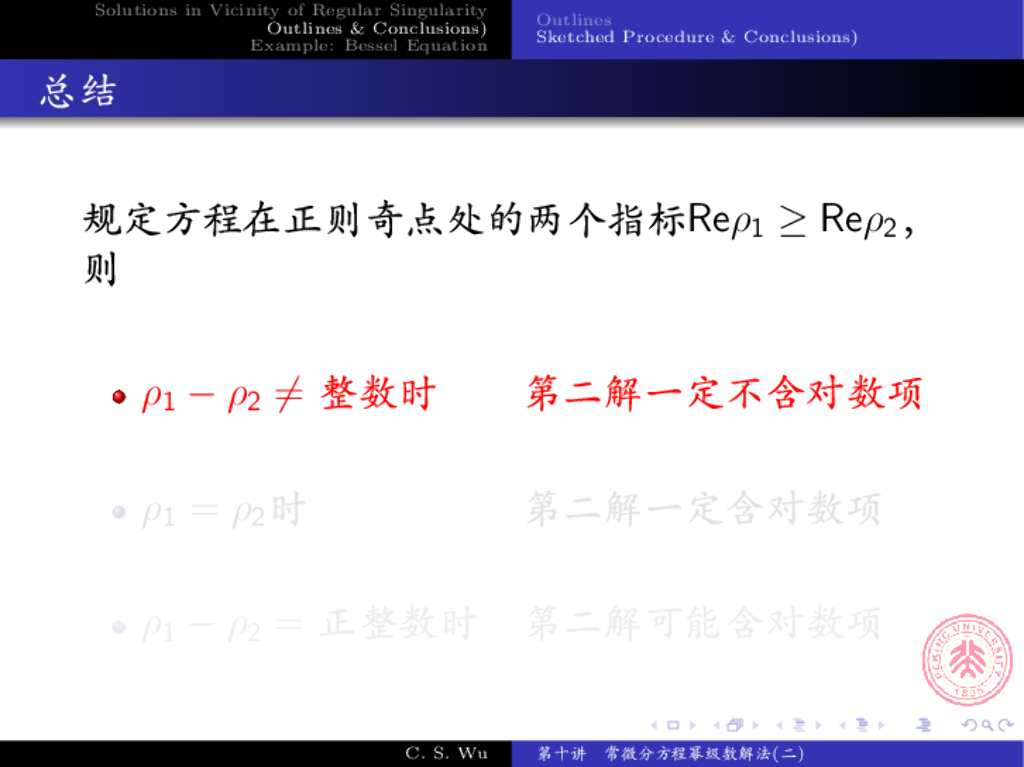Screen dimensions: 1024x767
Task: Click the slide rectangle navigation icon
Action: (x=673, y=725)
